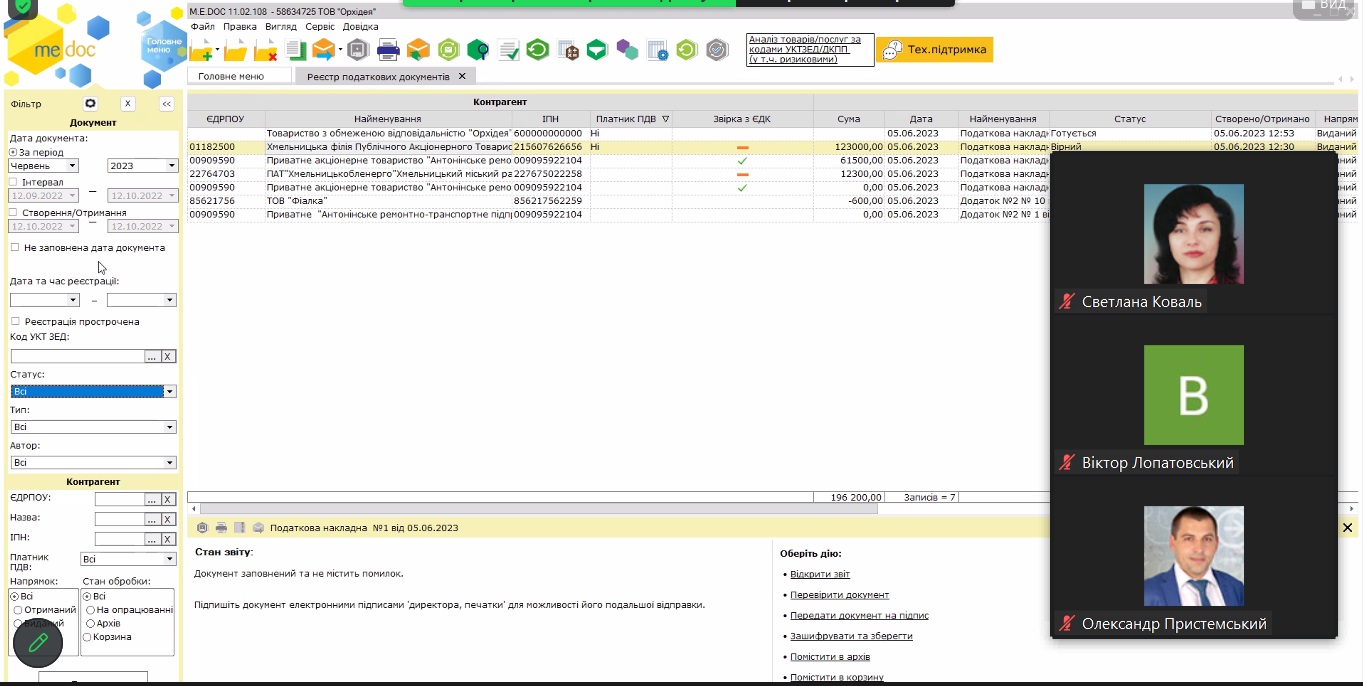
Task: Click the orange envelope with green box icon
Action: [418, 49]
